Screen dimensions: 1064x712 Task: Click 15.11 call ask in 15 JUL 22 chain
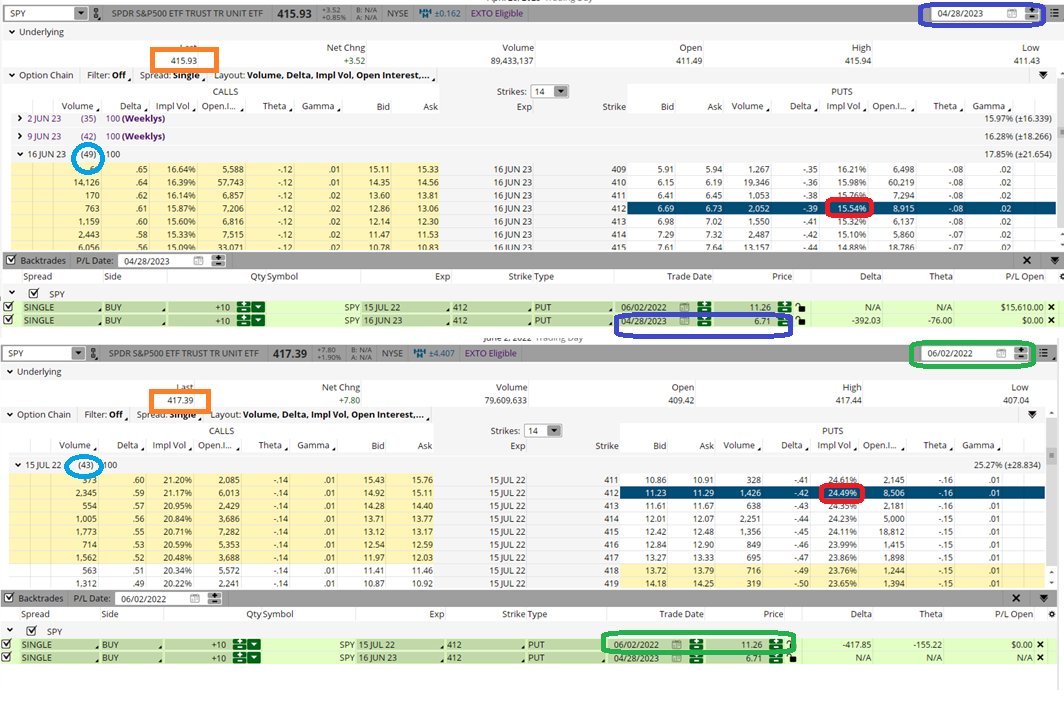coord(422,493)
